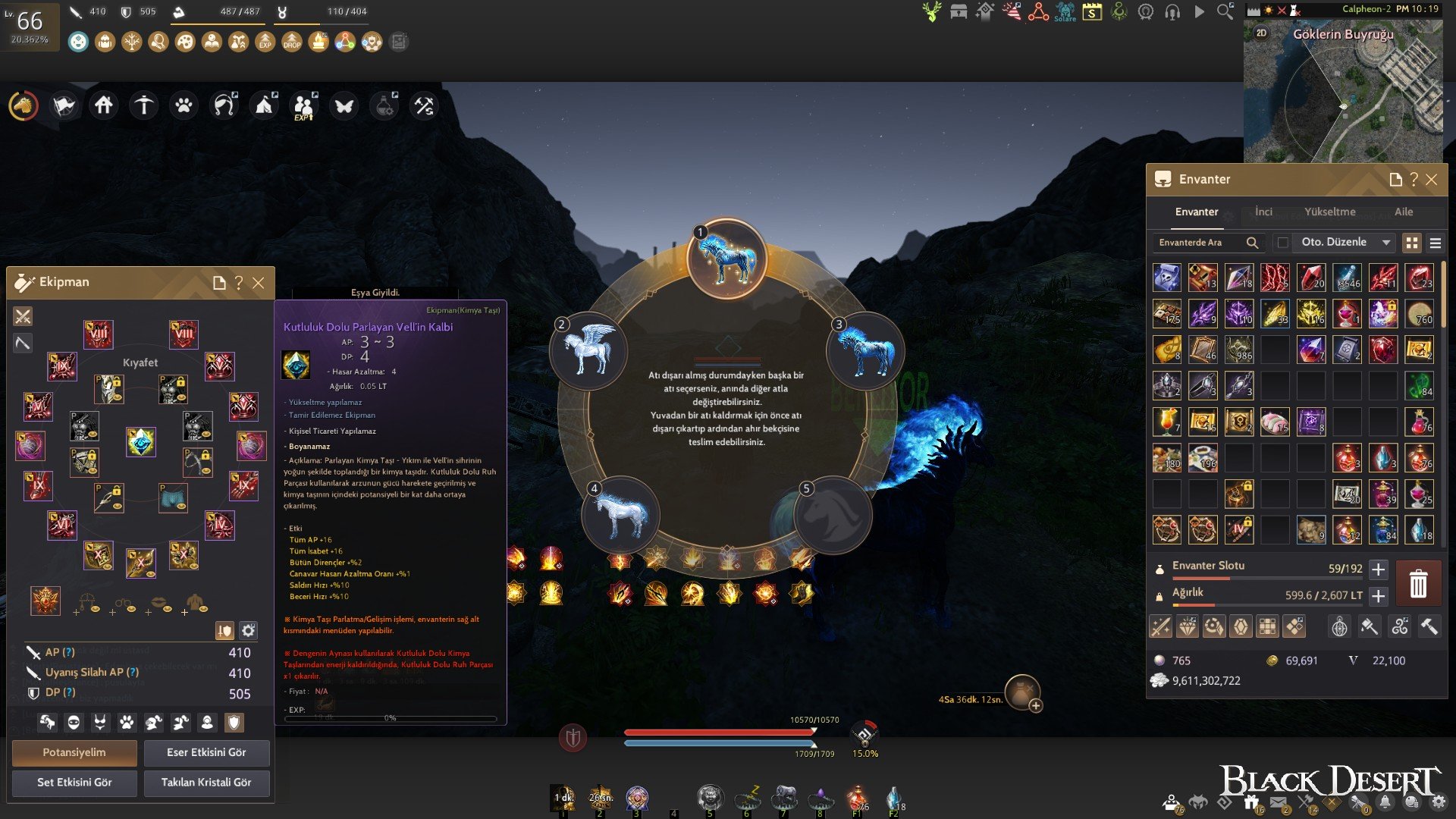Click the tent camp shortcut icon

tap(264, 105)
